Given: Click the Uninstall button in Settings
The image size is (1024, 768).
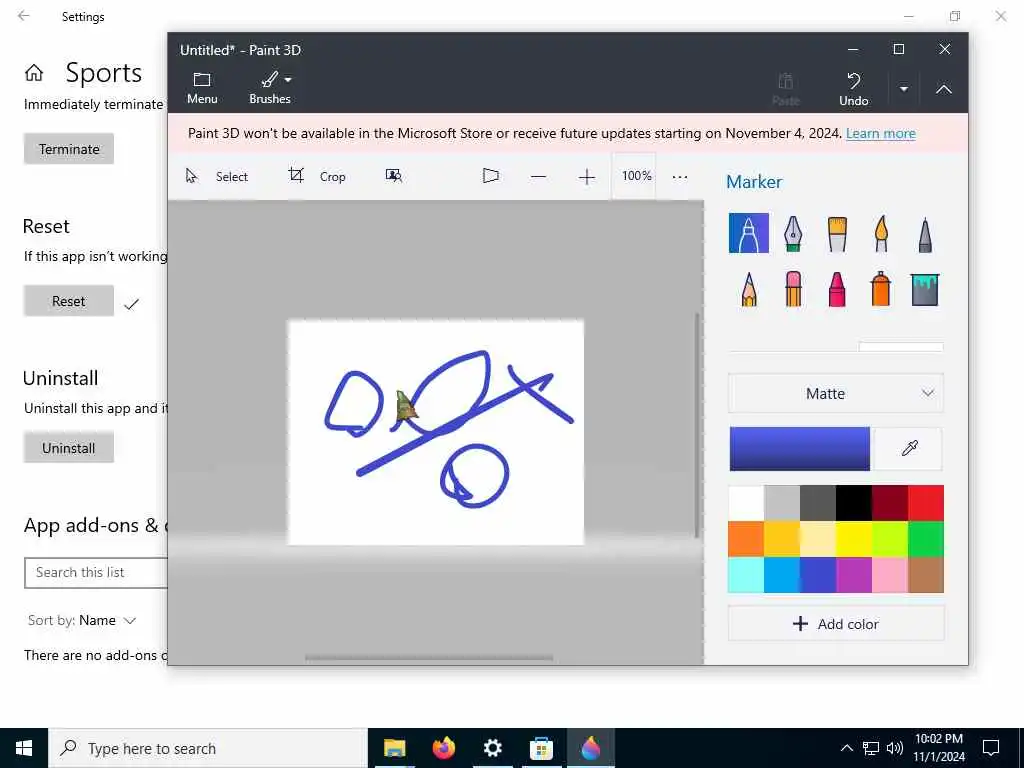Looking at the screenshot, I should click(69, 448).
